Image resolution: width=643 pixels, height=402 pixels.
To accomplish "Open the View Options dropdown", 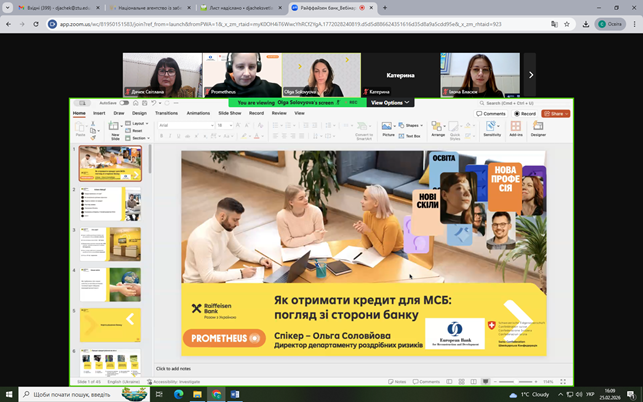I will click(389, 102).
